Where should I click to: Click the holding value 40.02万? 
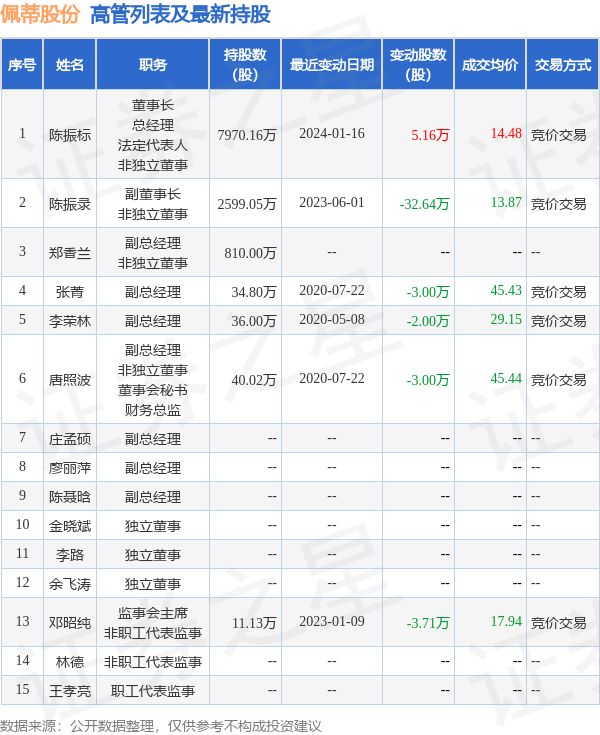point(254,380)
